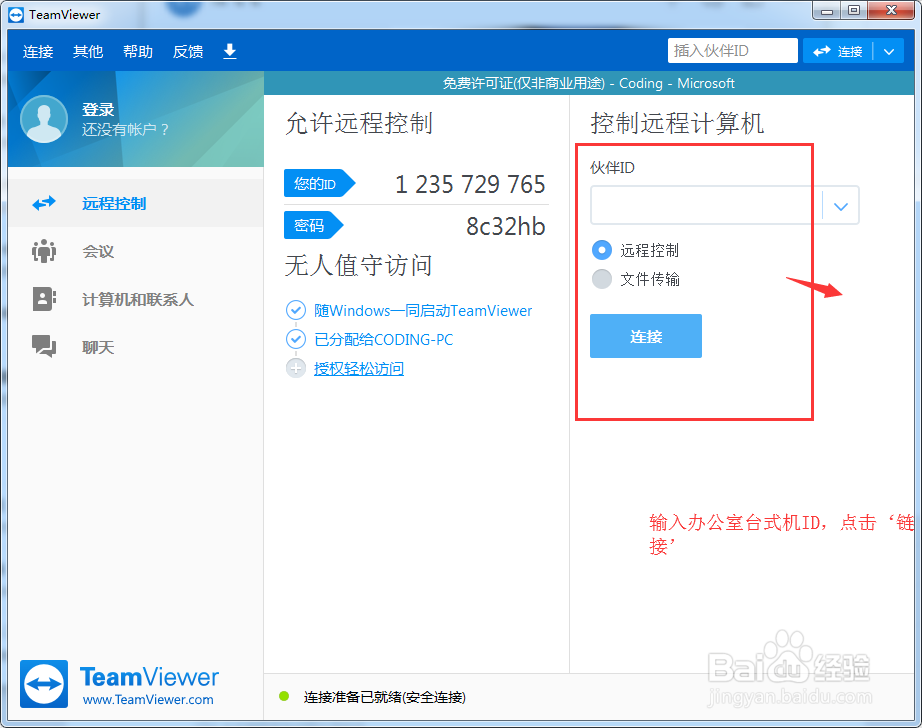Click 随Windows一同启动TeamViewer text
The image size is (922, 728).
[423, 310]
